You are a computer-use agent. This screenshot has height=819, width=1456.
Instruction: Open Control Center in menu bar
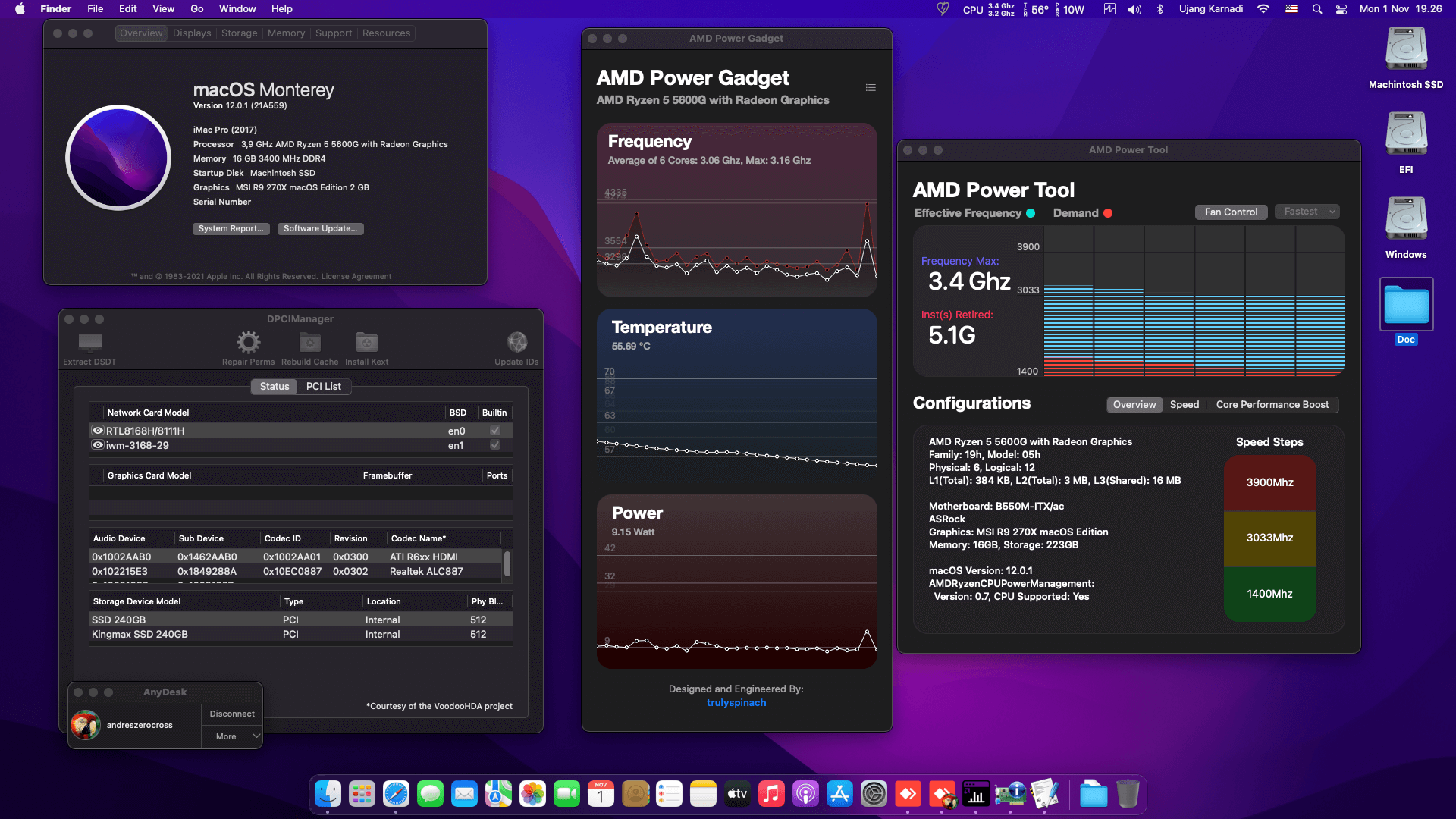(x=1341, y=9)
